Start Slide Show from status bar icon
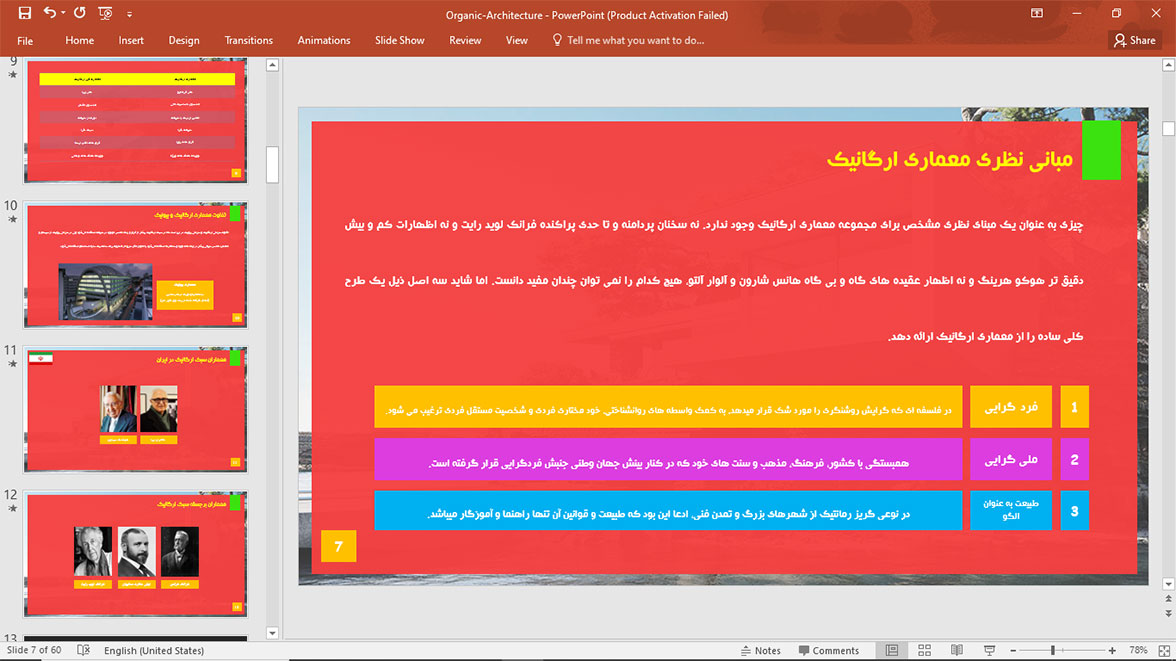The width and height of the screenshot is (1176, 661). [989, 650]
